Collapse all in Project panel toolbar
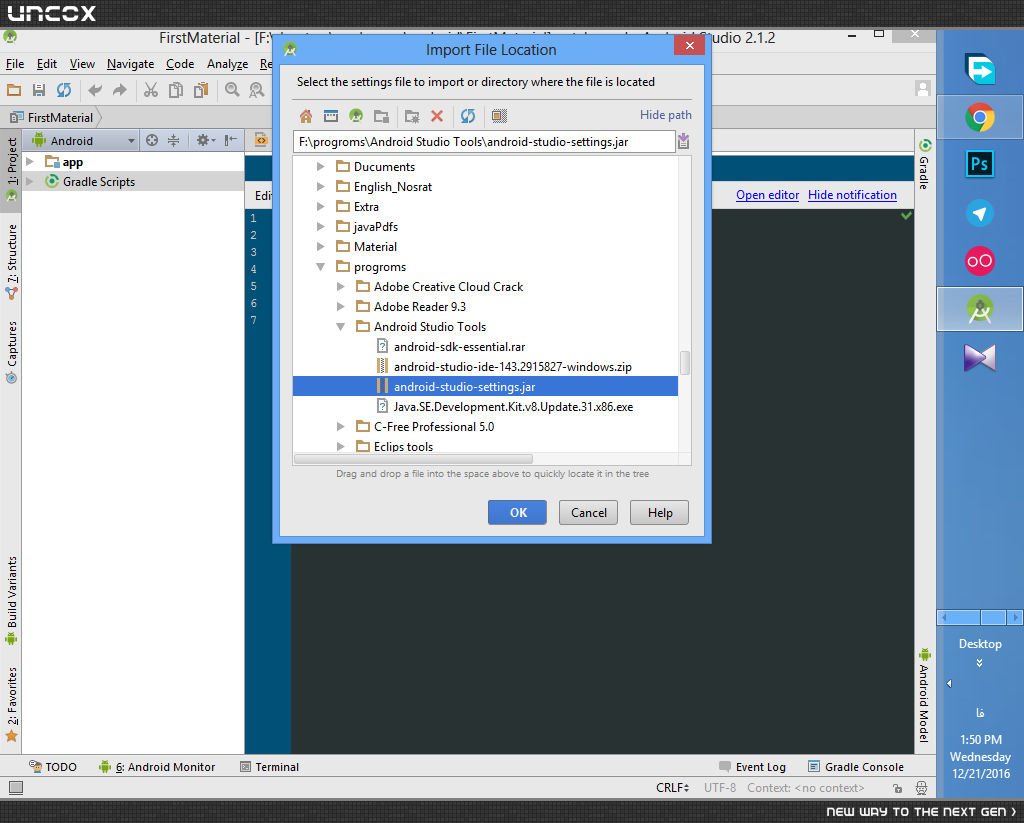1024x823 pixels. pyautogui.click(x=173, y=140)
